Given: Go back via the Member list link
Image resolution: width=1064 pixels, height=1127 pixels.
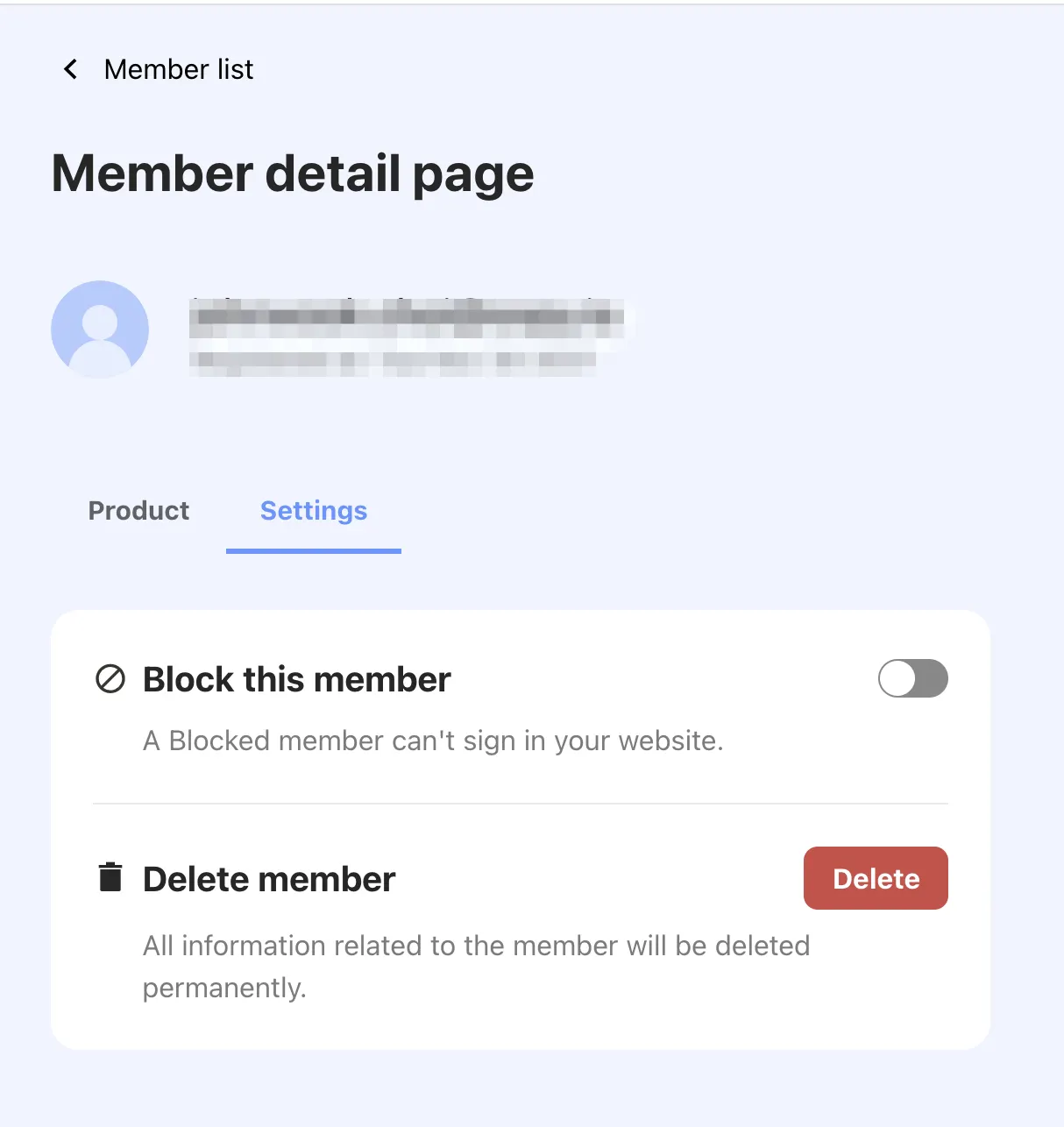Looking at the screenshot, I should (x=179, y=69).
